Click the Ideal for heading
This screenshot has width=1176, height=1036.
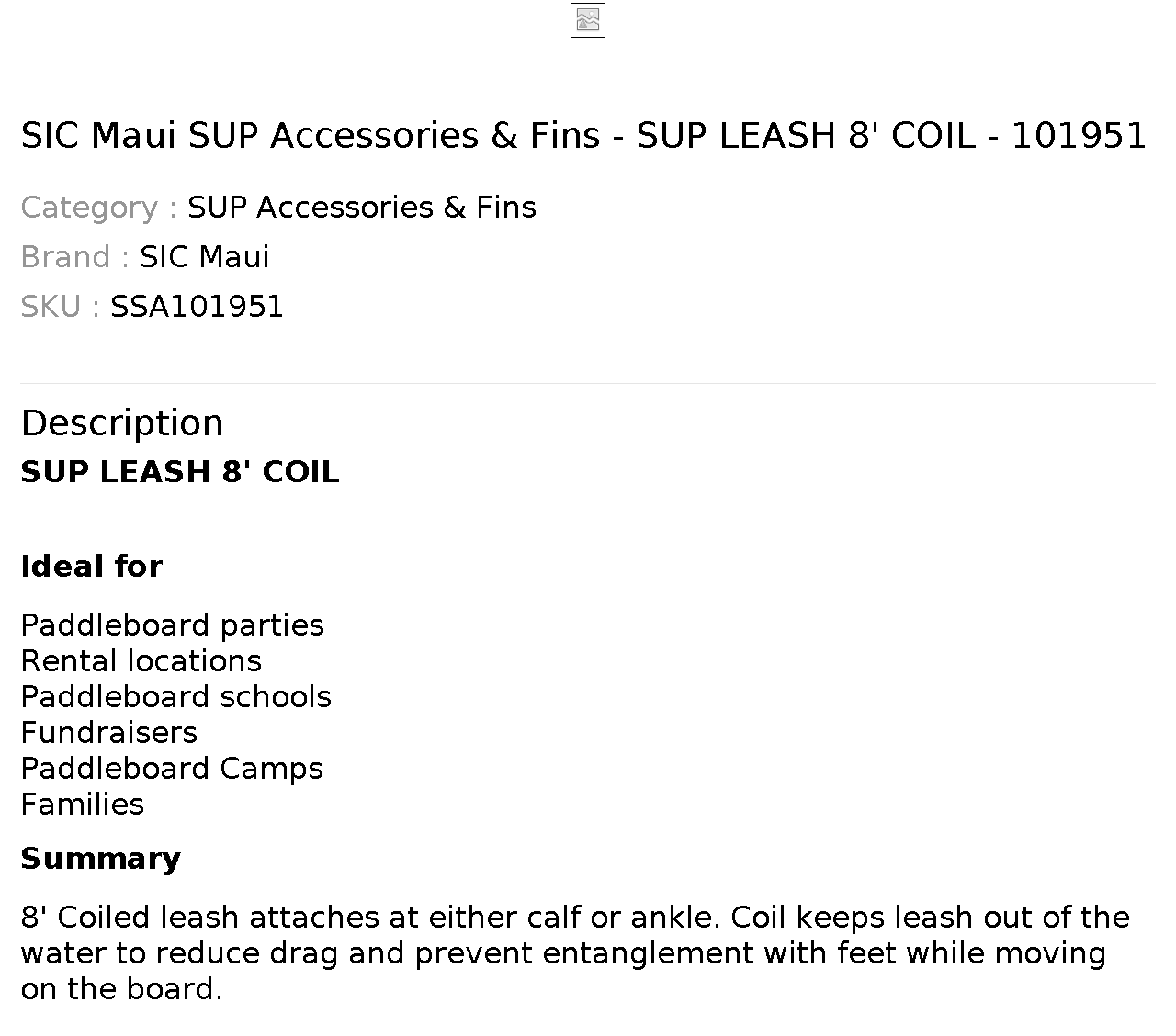92,567
